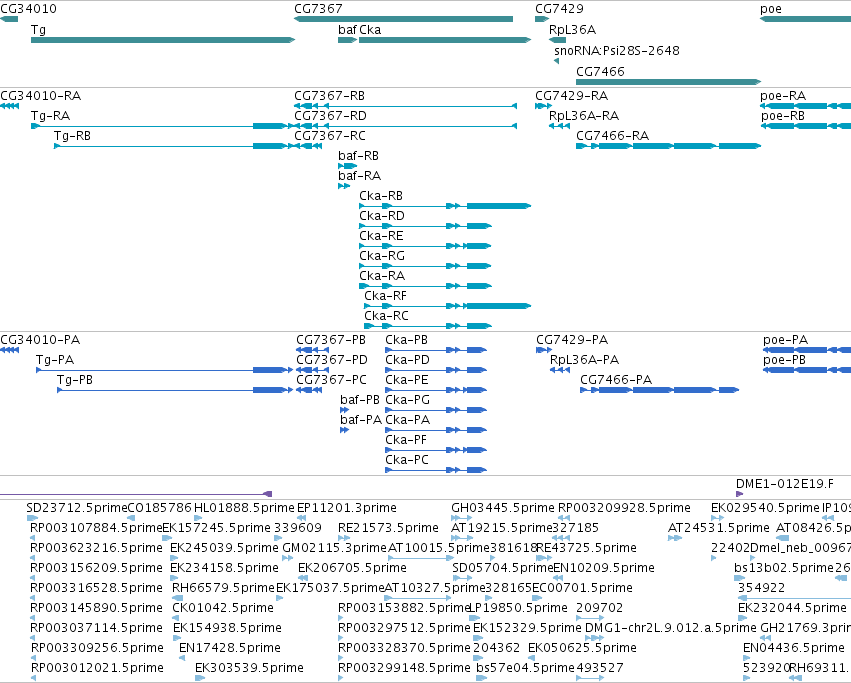
Task: Click the RpL36A gene label
Action: click(572, 30)
